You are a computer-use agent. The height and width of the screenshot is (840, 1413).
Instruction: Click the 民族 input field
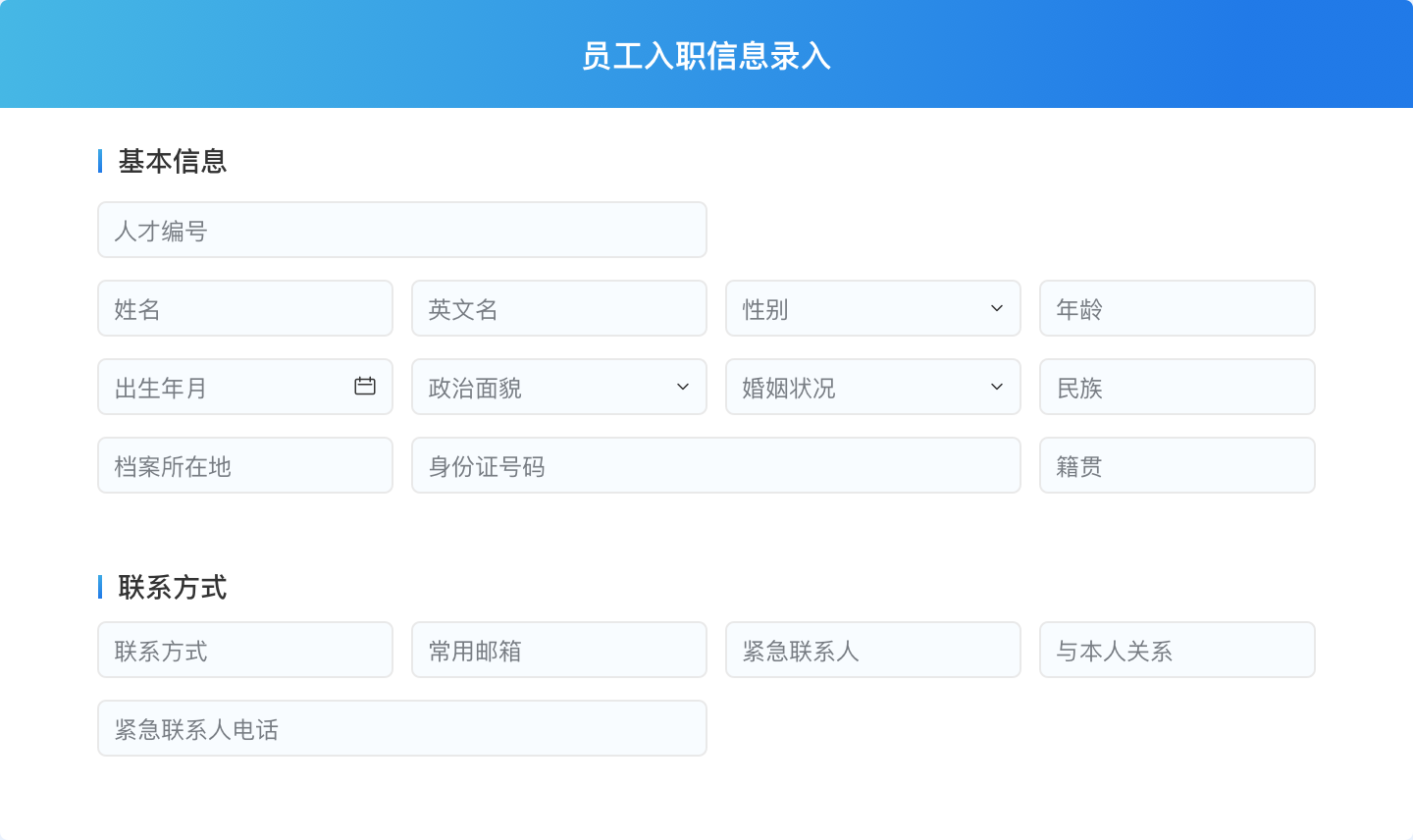[x=1177, y=387]
